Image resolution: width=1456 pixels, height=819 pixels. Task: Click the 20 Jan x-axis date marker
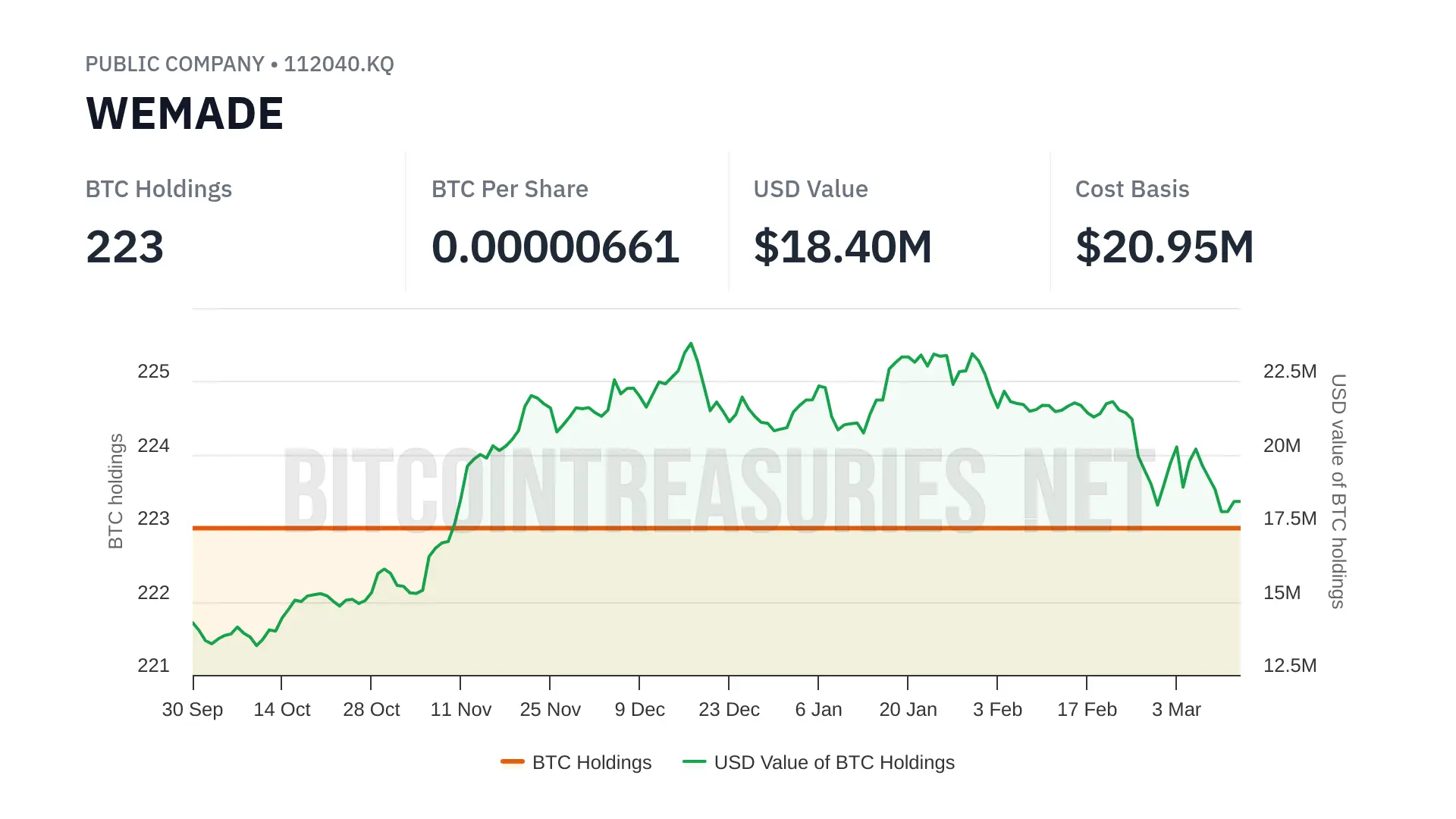[908, 710]
